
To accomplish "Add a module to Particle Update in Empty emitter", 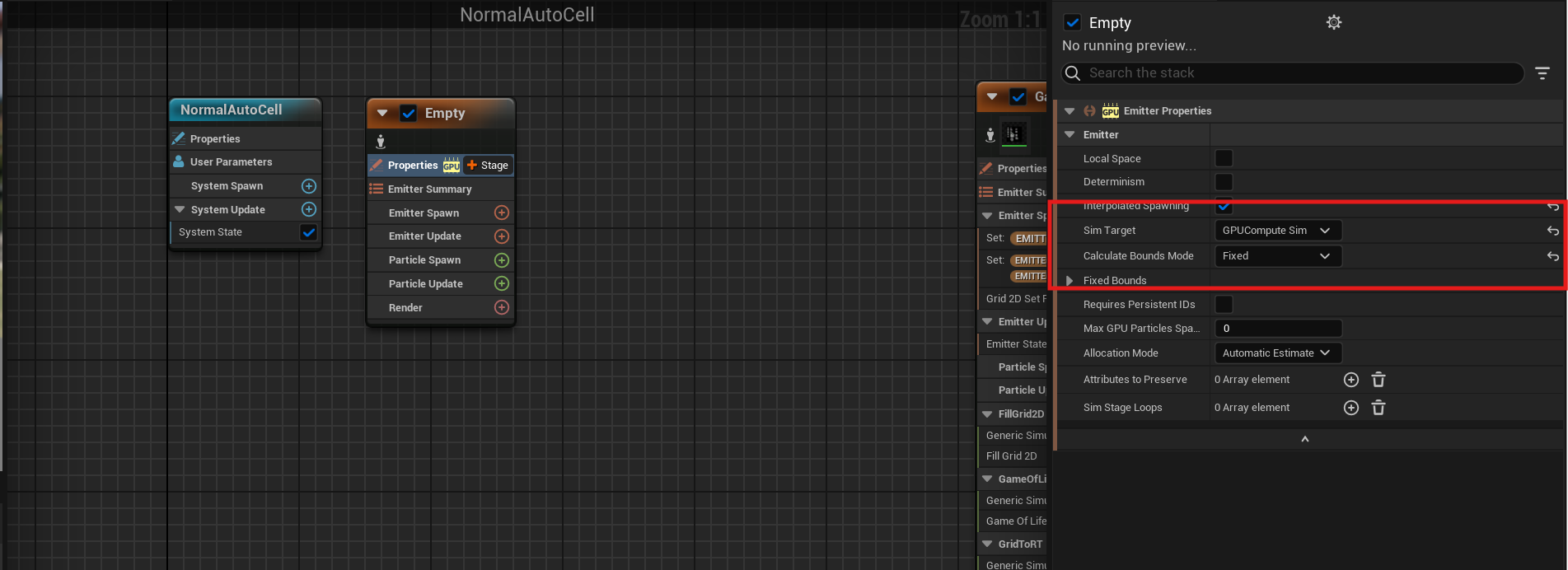I will (x=501, y=283).
